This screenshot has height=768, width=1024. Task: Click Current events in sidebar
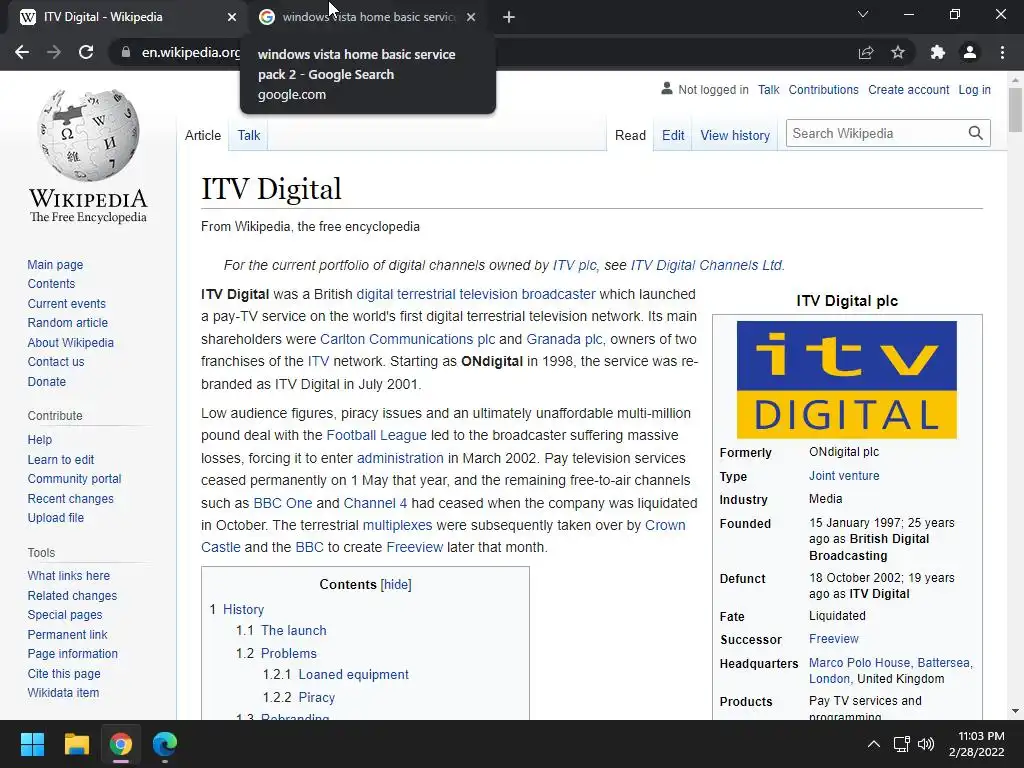click(67, 304)
